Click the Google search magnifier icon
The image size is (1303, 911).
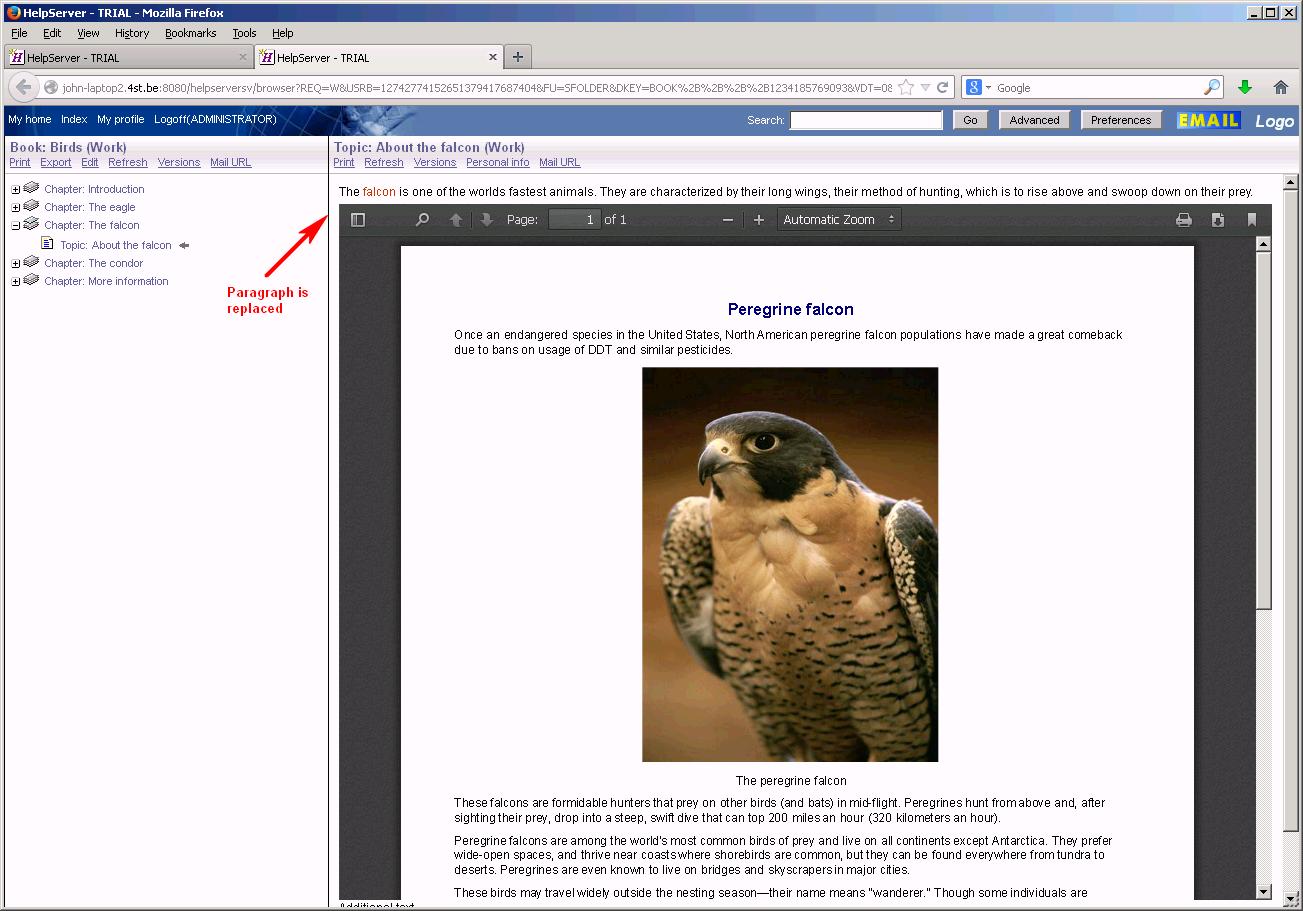[x=1211, y=87]
